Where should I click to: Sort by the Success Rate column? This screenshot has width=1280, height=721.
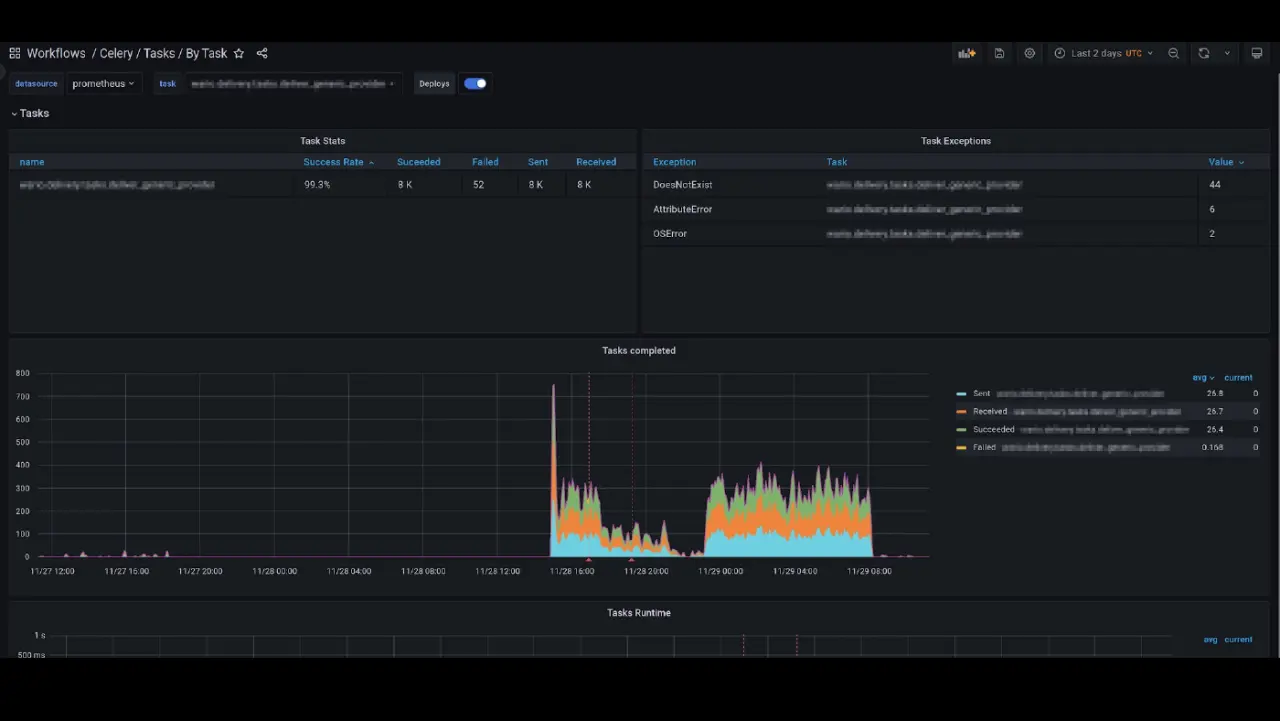click(334, 162)
